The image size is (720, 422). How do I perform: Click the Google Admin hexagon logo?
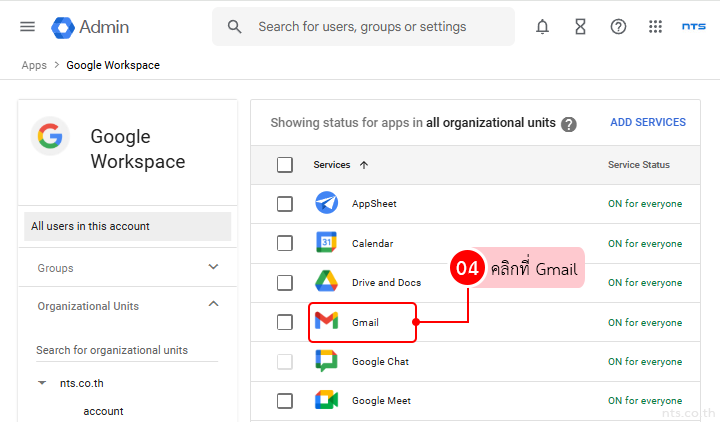pos(63,28)
